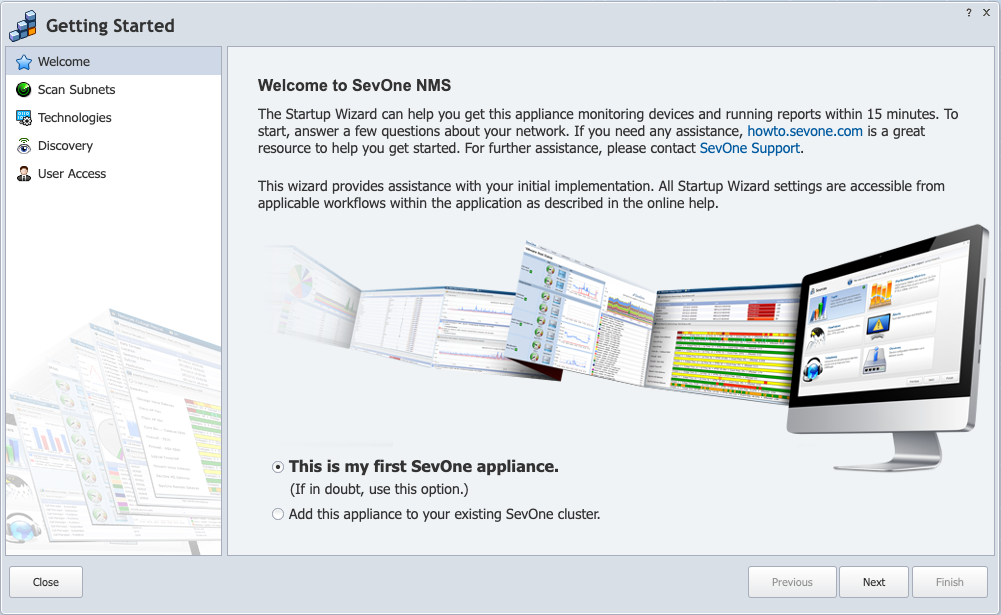The height and width of the screenshot is (615, 1001).
Task: Select 'This is my first SevOne appliance' option
Action: pos(278,467)
